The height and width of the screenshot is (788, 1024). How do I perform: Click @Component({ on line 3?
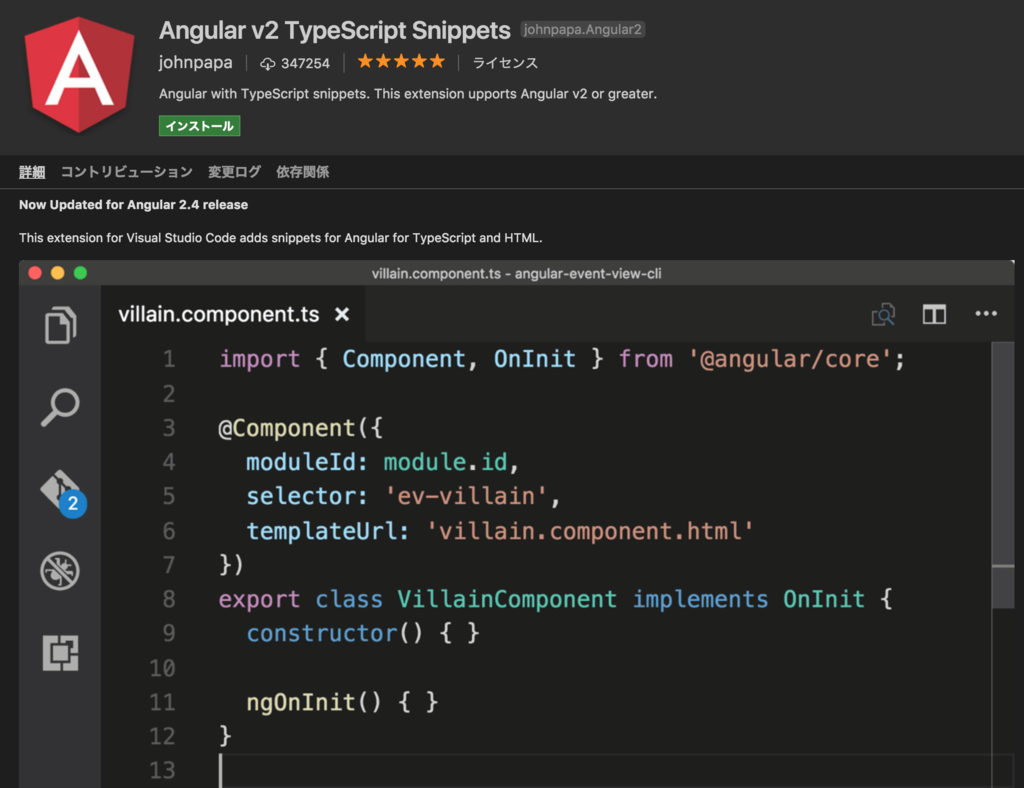point(300,428)
